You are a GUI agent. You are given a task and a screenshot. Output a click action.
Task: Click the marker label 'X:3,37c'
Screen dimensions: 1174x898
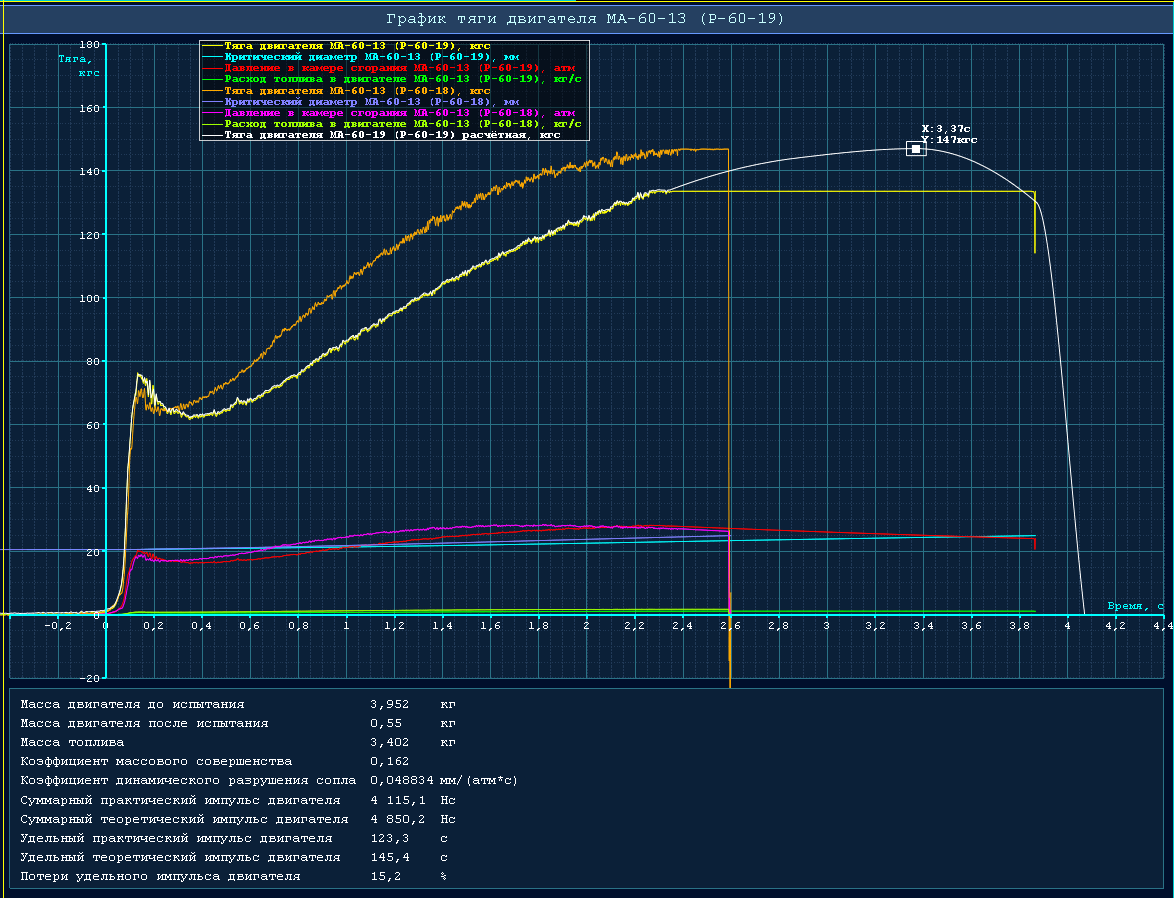click(946, 130)
